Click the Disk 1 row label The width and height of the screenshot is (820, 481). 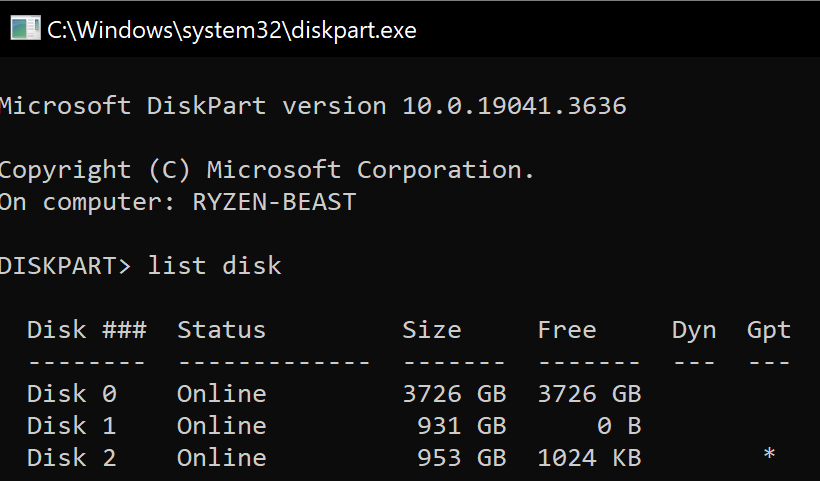pyautogui.click(x=71, y=426)
